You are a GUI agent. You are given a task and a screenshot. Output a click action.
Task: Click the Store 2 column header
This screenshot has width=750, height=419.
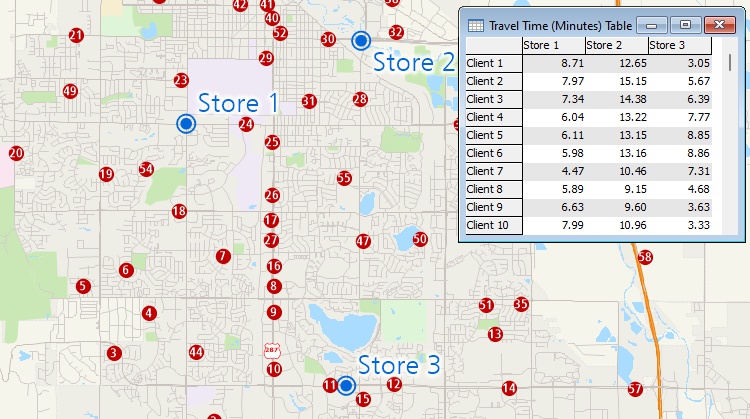tap(615, 46)
